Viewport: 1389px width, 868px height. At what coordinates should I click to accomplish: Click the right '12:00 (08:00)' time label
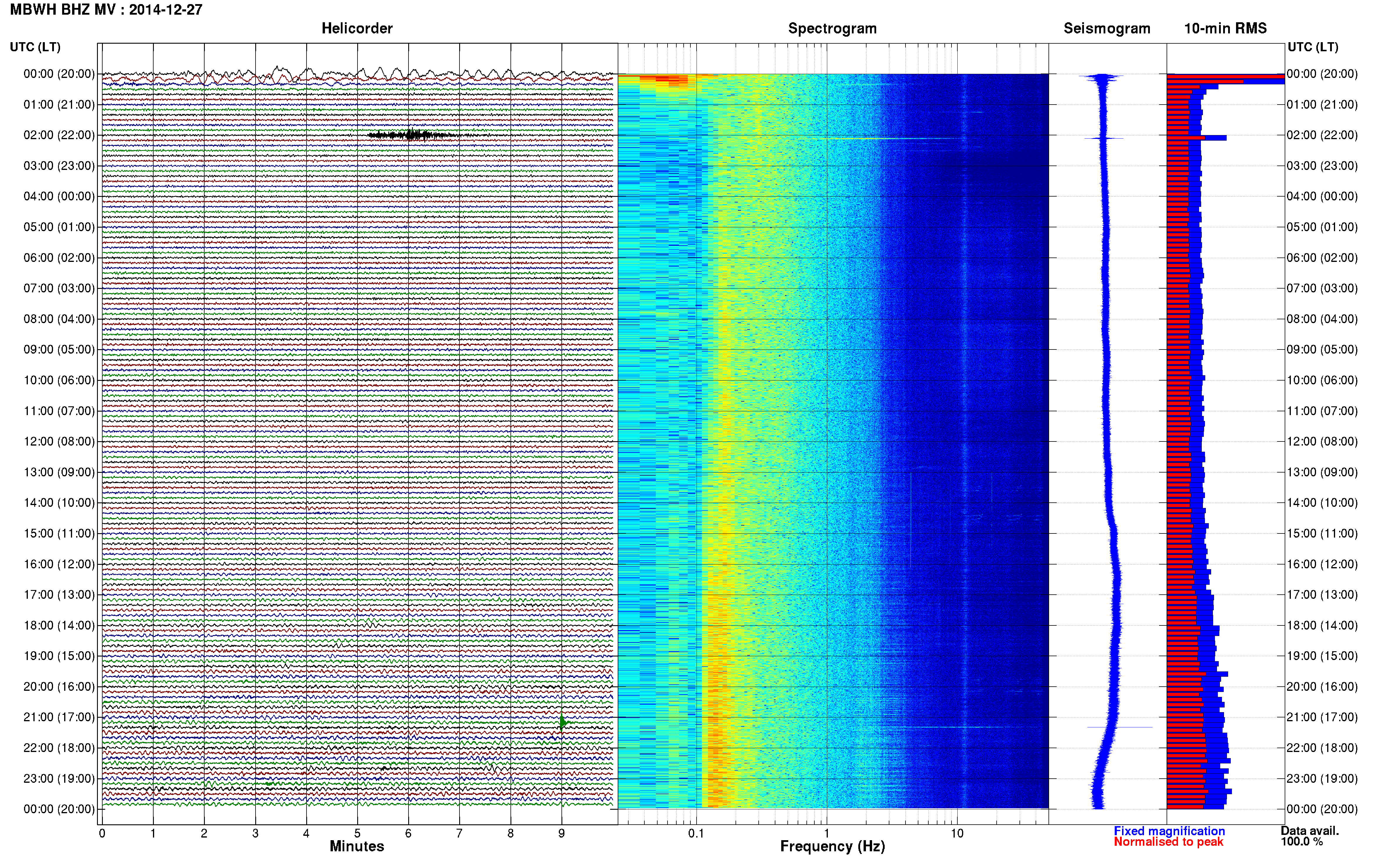1322,441
